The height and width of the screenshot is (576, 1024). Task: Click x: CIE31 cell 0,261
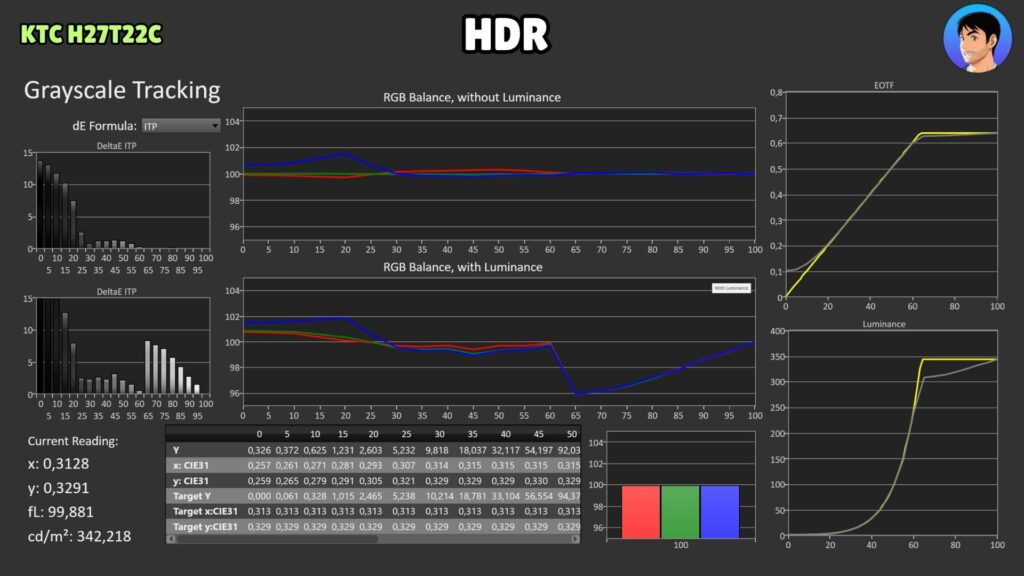pyautogui.click(x=287, y=465)
